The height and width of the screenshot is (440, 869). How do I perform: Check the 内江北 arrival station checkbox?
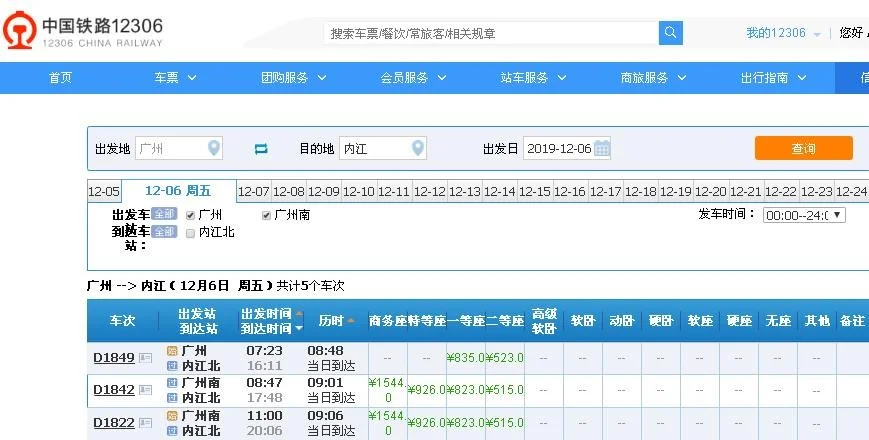[x=190, y=233]
